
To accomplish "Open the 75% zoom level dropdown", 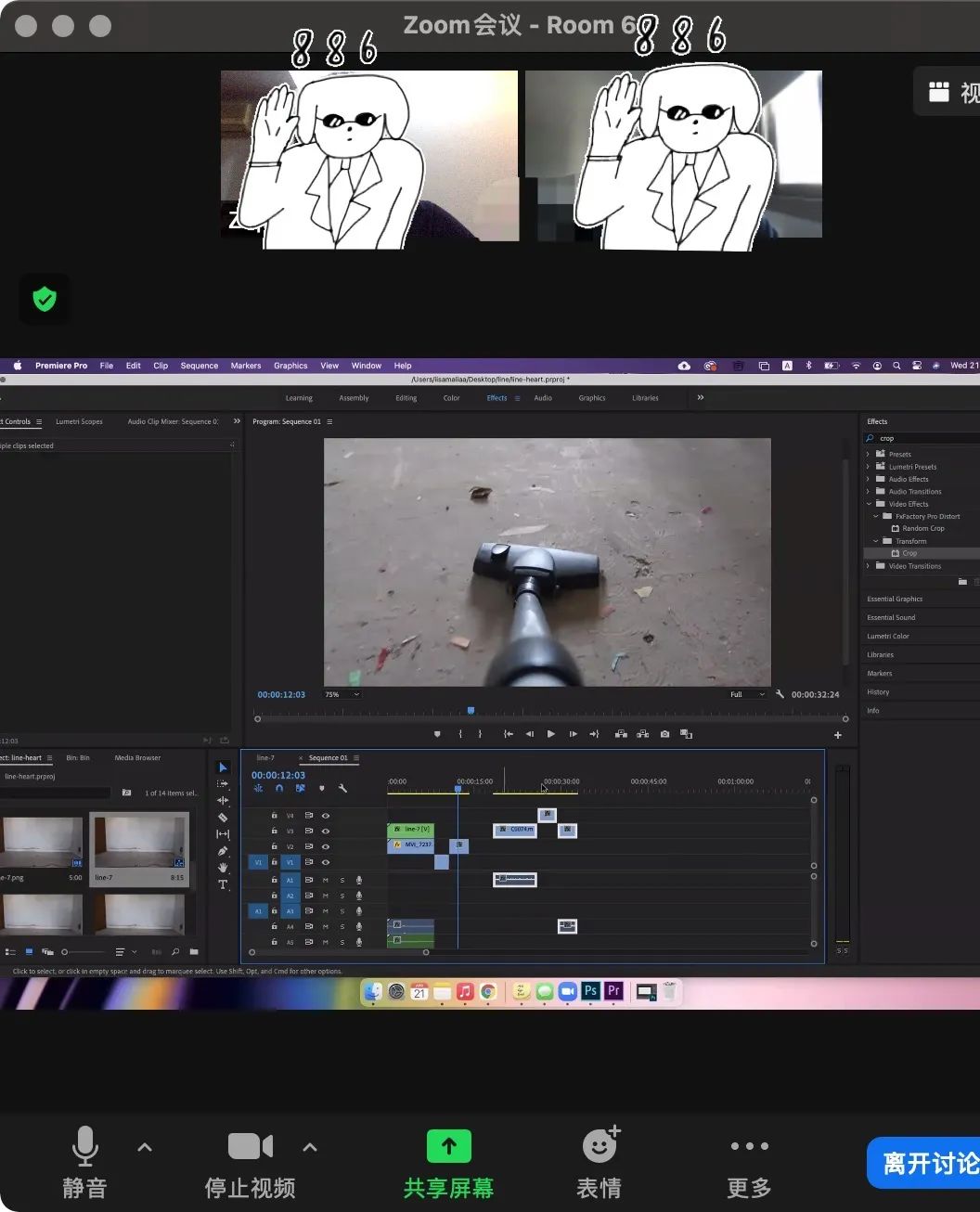I will click(342, 694).
